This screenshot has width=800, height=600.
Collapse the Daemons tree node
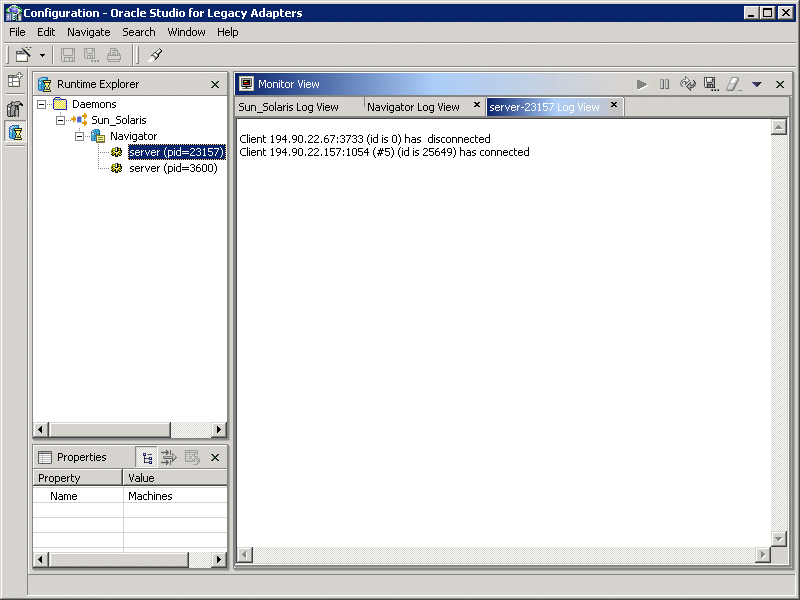point(41,104)
